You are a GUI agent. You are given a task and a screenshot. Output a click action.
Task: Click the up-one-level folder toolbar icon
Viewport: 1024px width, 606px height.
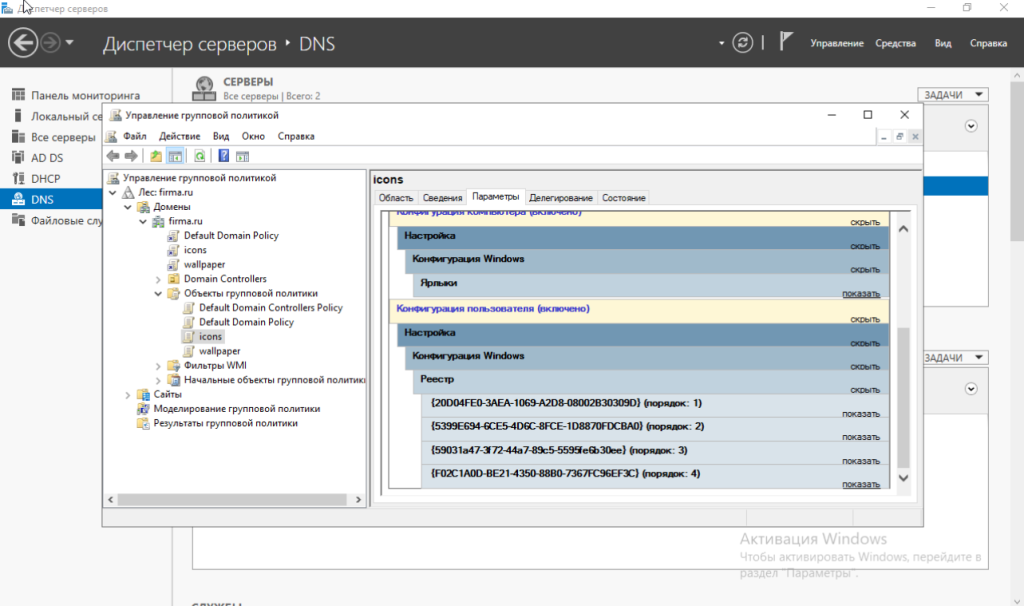(156, 156)
